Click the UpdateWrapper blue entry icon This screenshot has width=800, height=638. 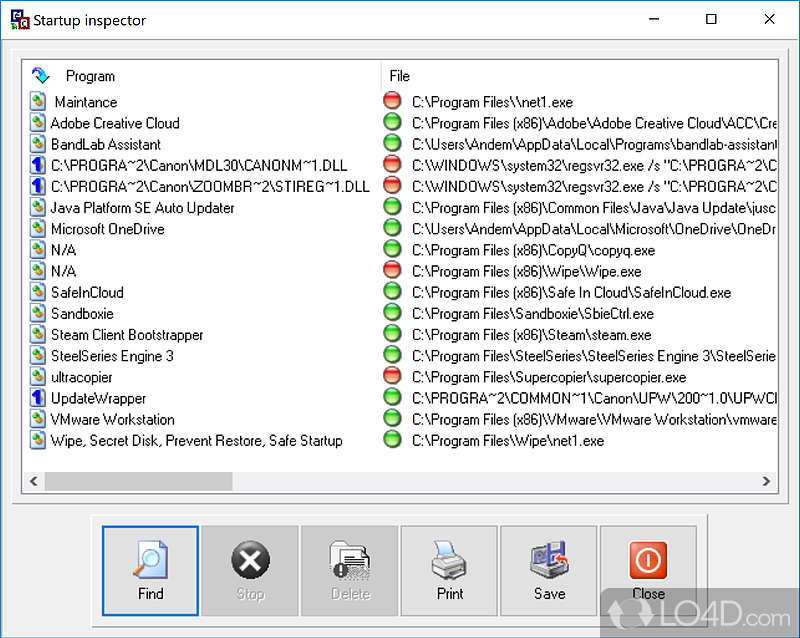[x=37, y=398]
